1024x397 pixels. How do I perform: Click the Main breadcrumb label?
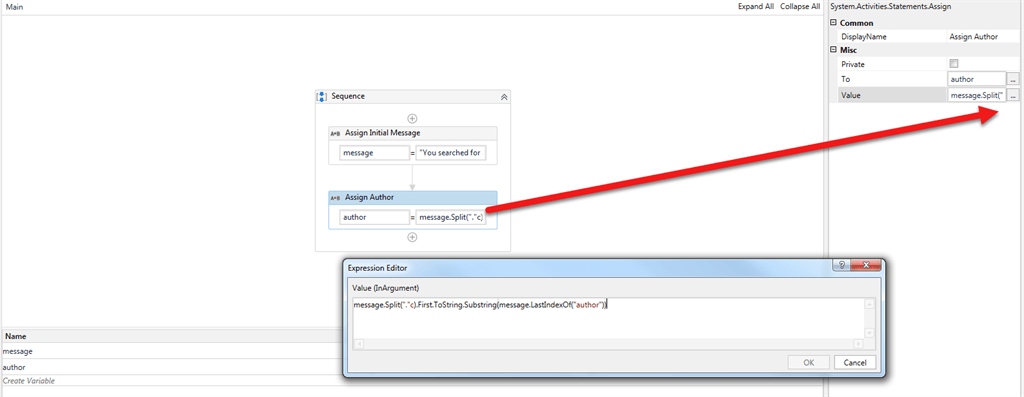click(x=14, y=6)
